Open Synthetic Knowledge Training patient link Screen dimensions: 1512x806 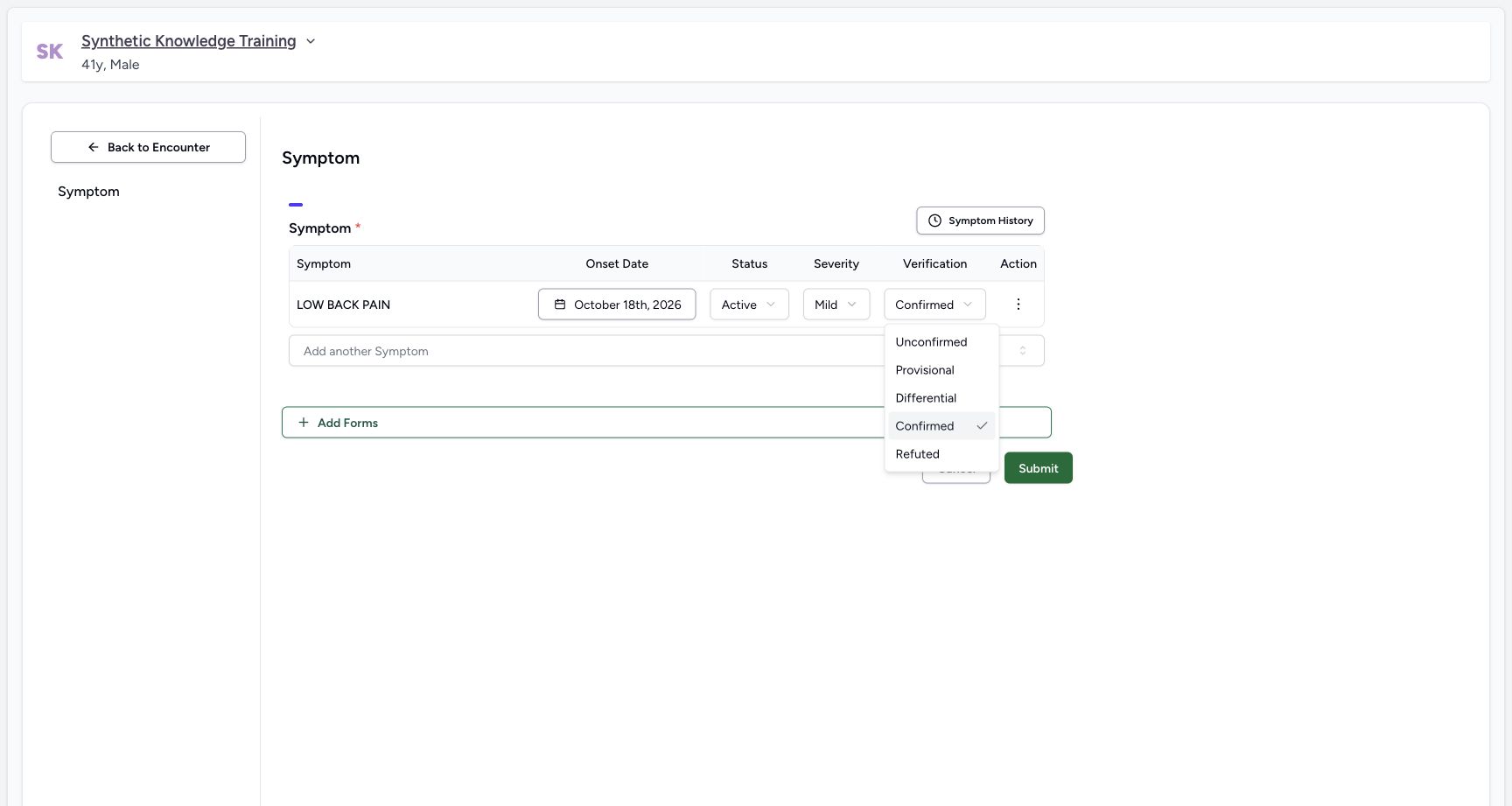tap(188, 41)
